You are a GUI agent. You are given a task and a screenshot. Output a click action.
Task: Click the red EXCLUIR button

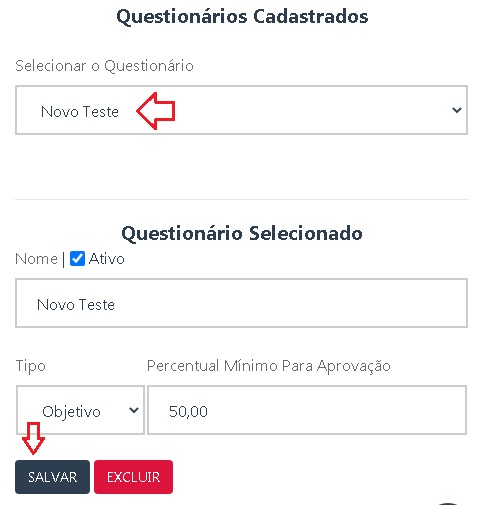pyautogui.click(x=133, y=477)
